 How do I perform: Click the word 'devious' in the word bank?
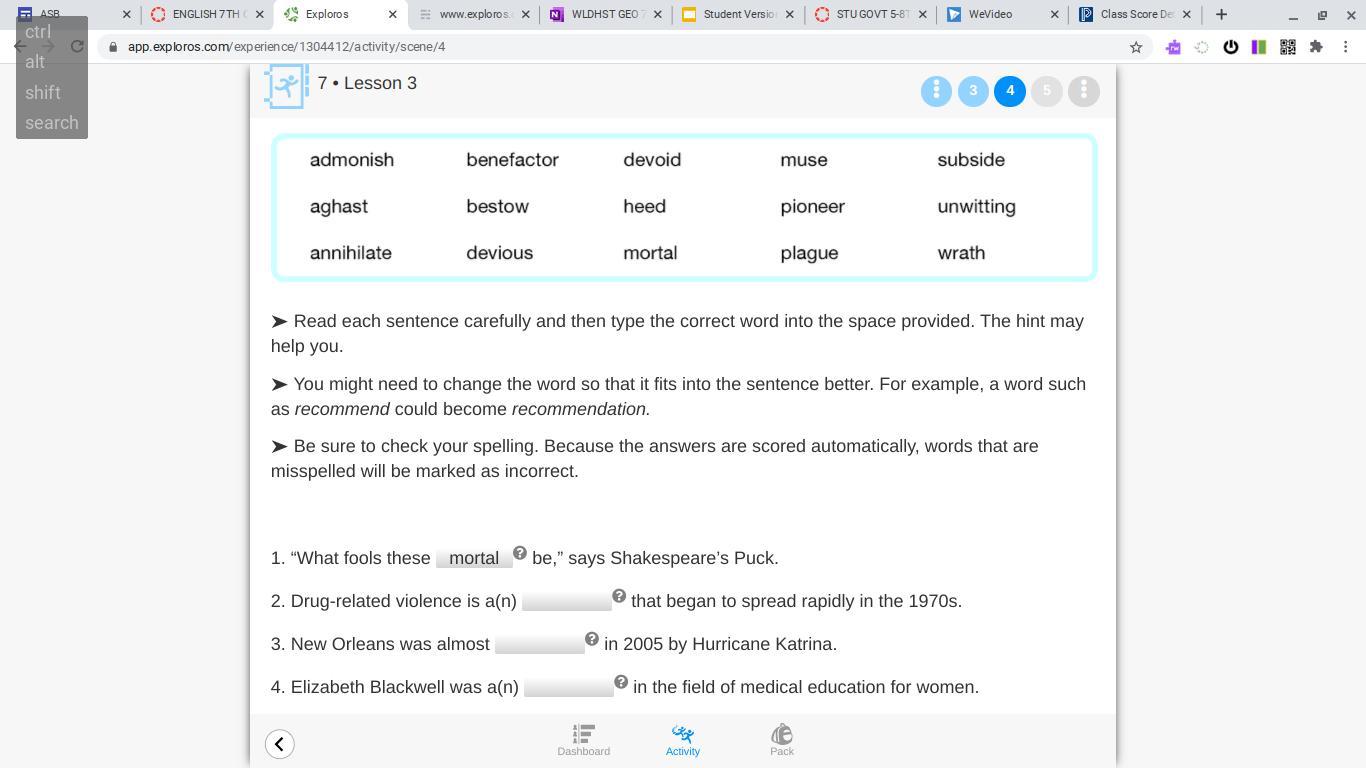tap(500, 253)
